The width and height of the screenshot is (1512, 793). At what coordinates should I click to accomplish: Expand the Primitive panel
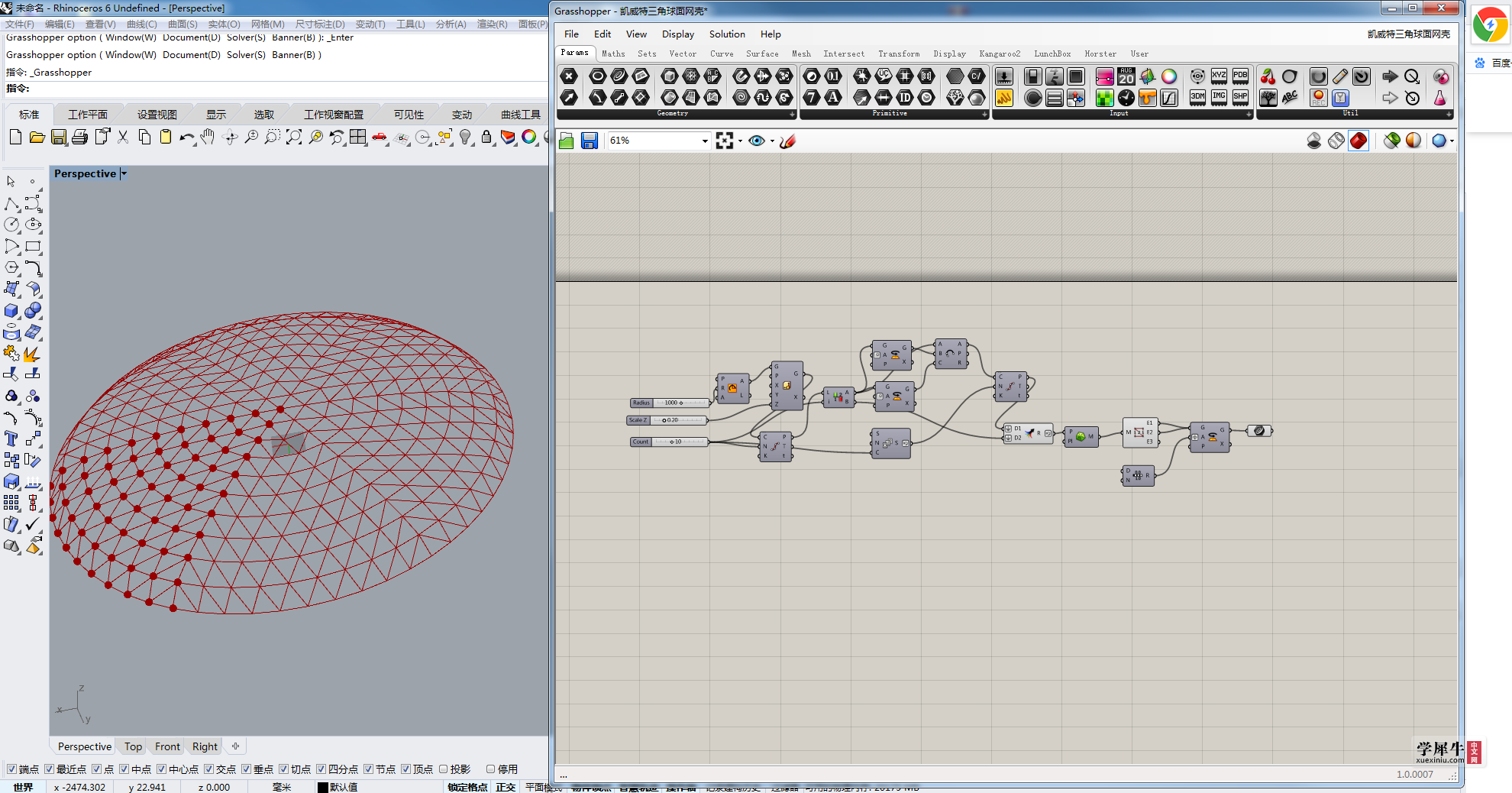tap(984, 114)
